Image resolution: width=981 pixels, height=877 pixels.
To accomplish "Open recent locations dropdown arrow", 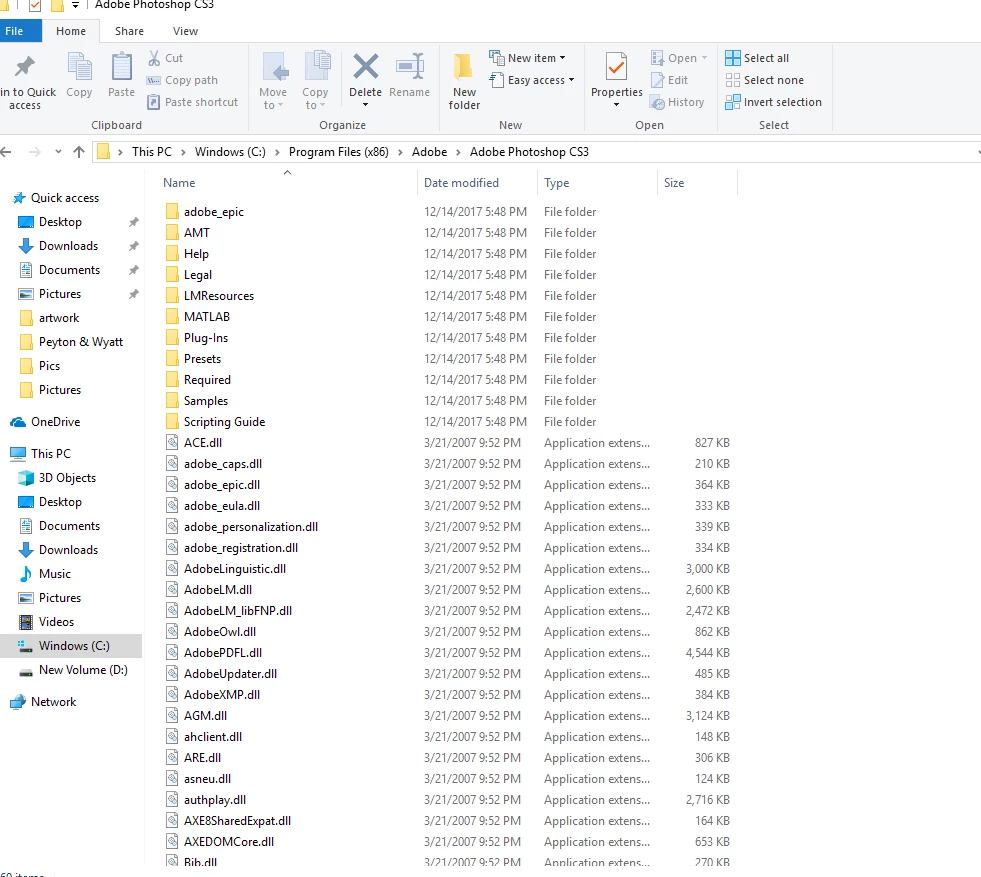I will tap(58, 152).
